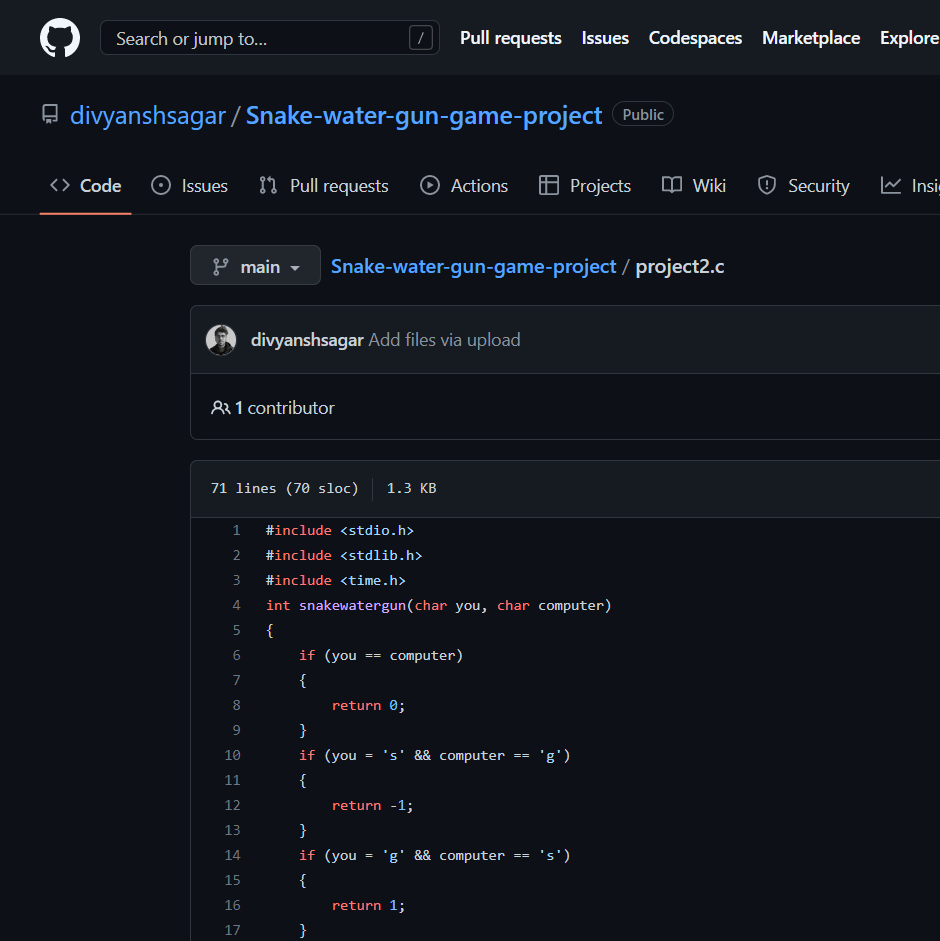Click the GitHub Octocat logo
The height and width of the screenshot is (941, 940).
pos(60,38)
